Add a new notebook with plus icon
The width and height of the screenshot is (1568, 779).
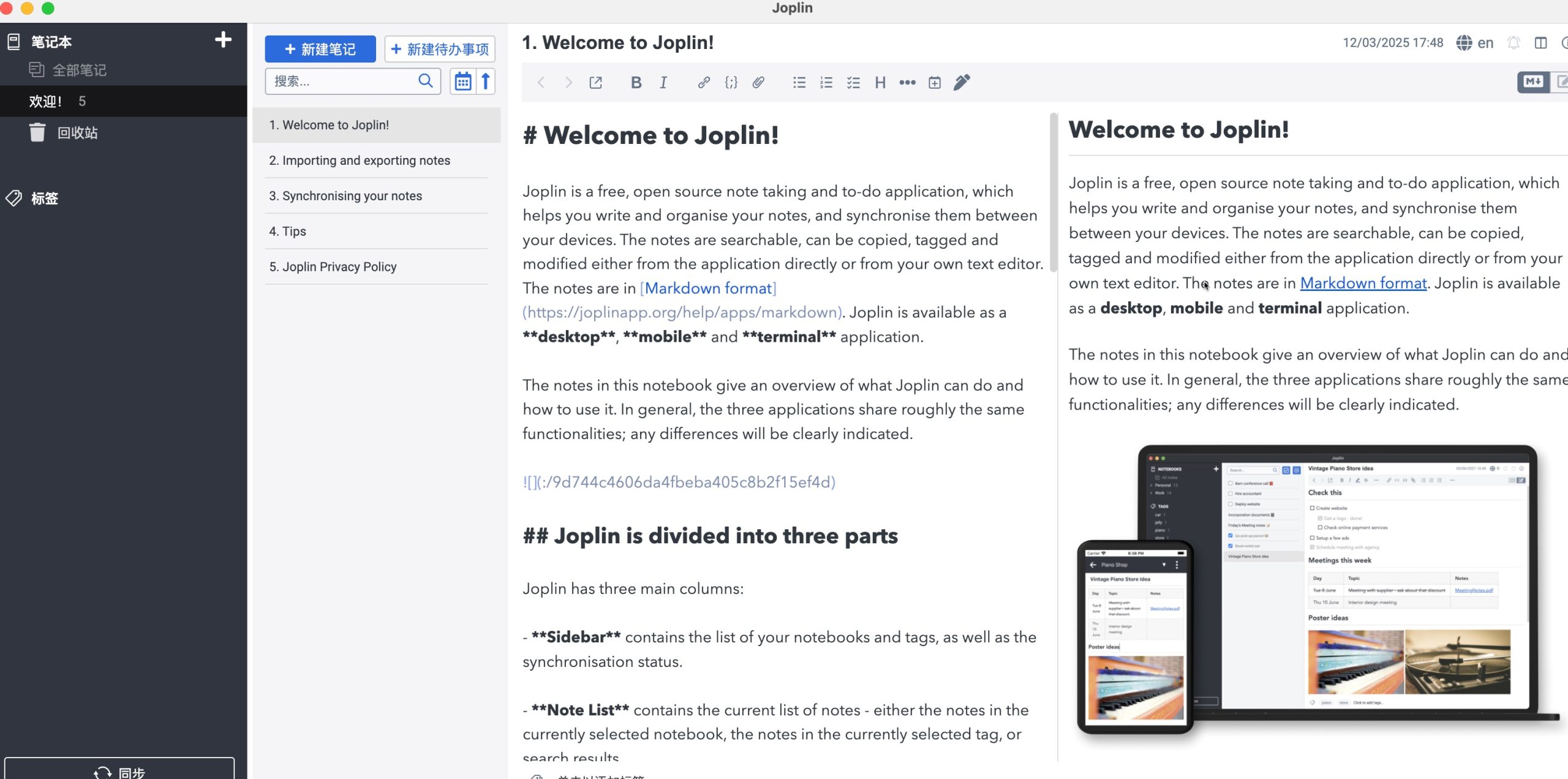(x=223, y=40)
